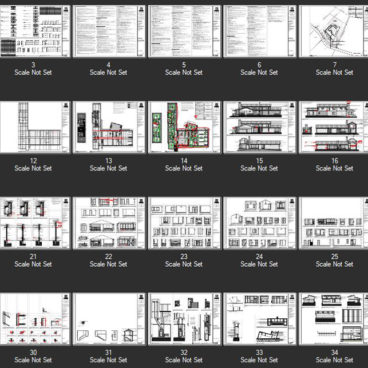Click 'Scale Not Set' under page 25

coord(335,264)
